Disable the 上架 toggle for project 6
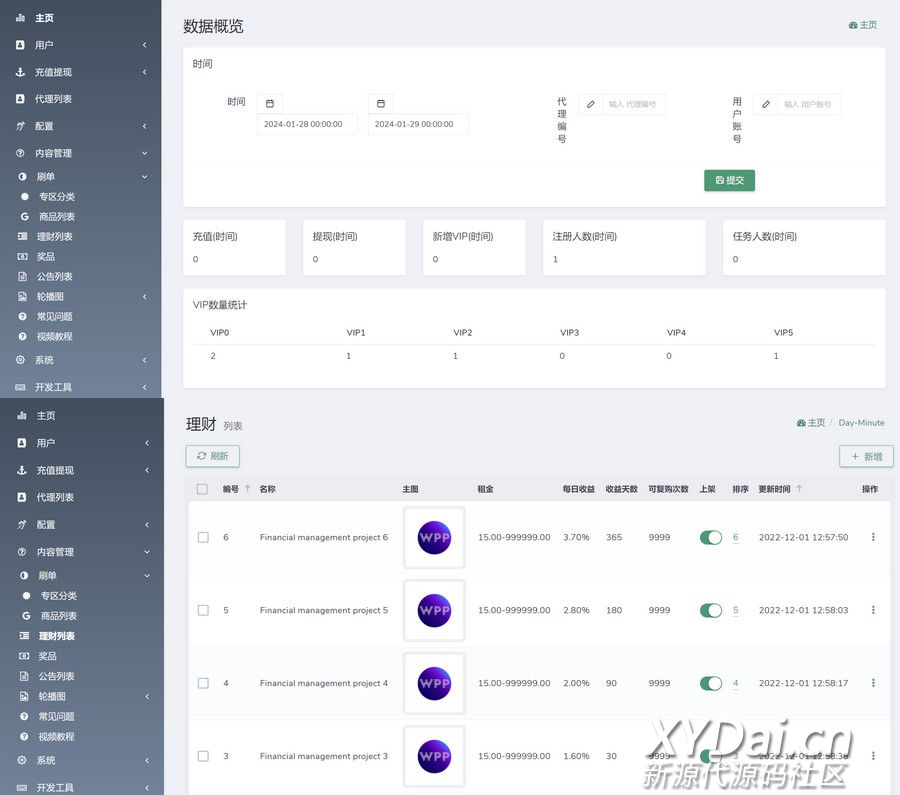This screenshot has height=795, width=900. pyautogui.click(x=710, y=537)
